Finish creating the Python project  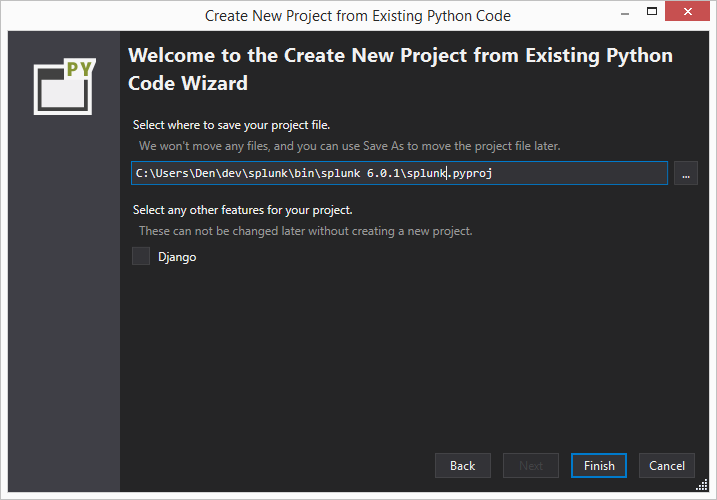tap(599, 466)
